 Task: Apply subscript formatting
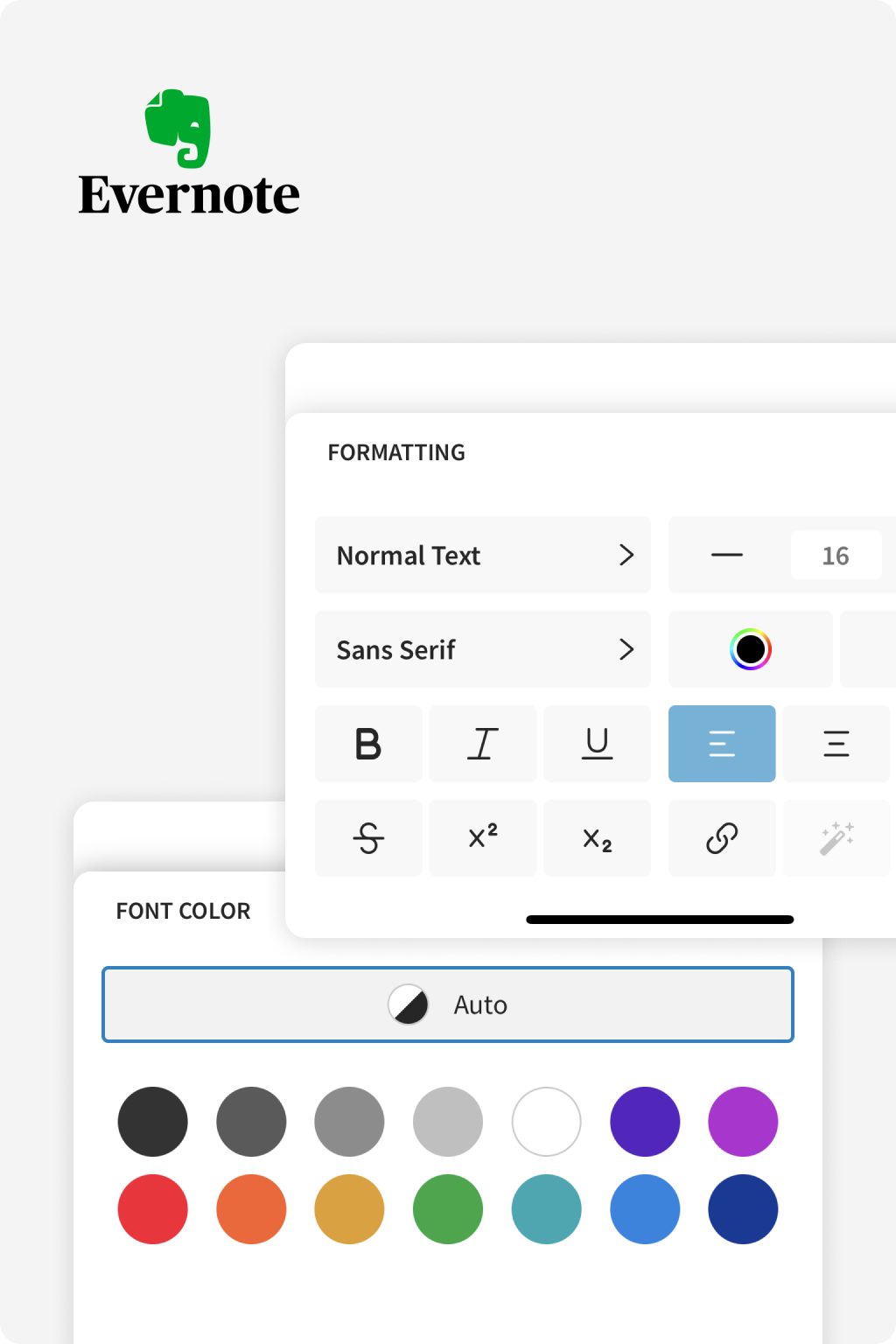(x=598, y=838)
